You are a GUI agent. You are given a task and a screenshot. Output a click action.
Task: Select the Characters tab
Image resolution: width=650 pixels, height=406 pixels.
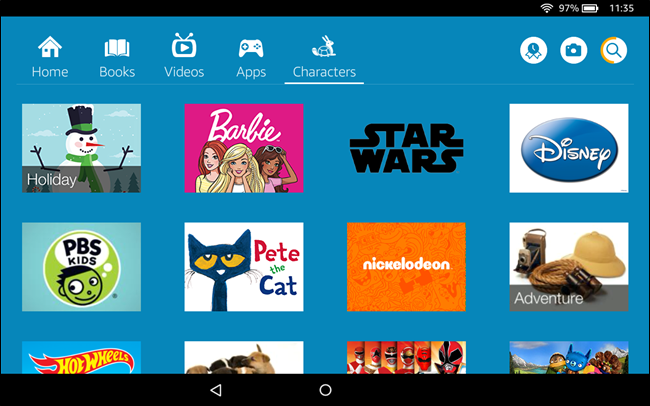[x=324, y=57]
